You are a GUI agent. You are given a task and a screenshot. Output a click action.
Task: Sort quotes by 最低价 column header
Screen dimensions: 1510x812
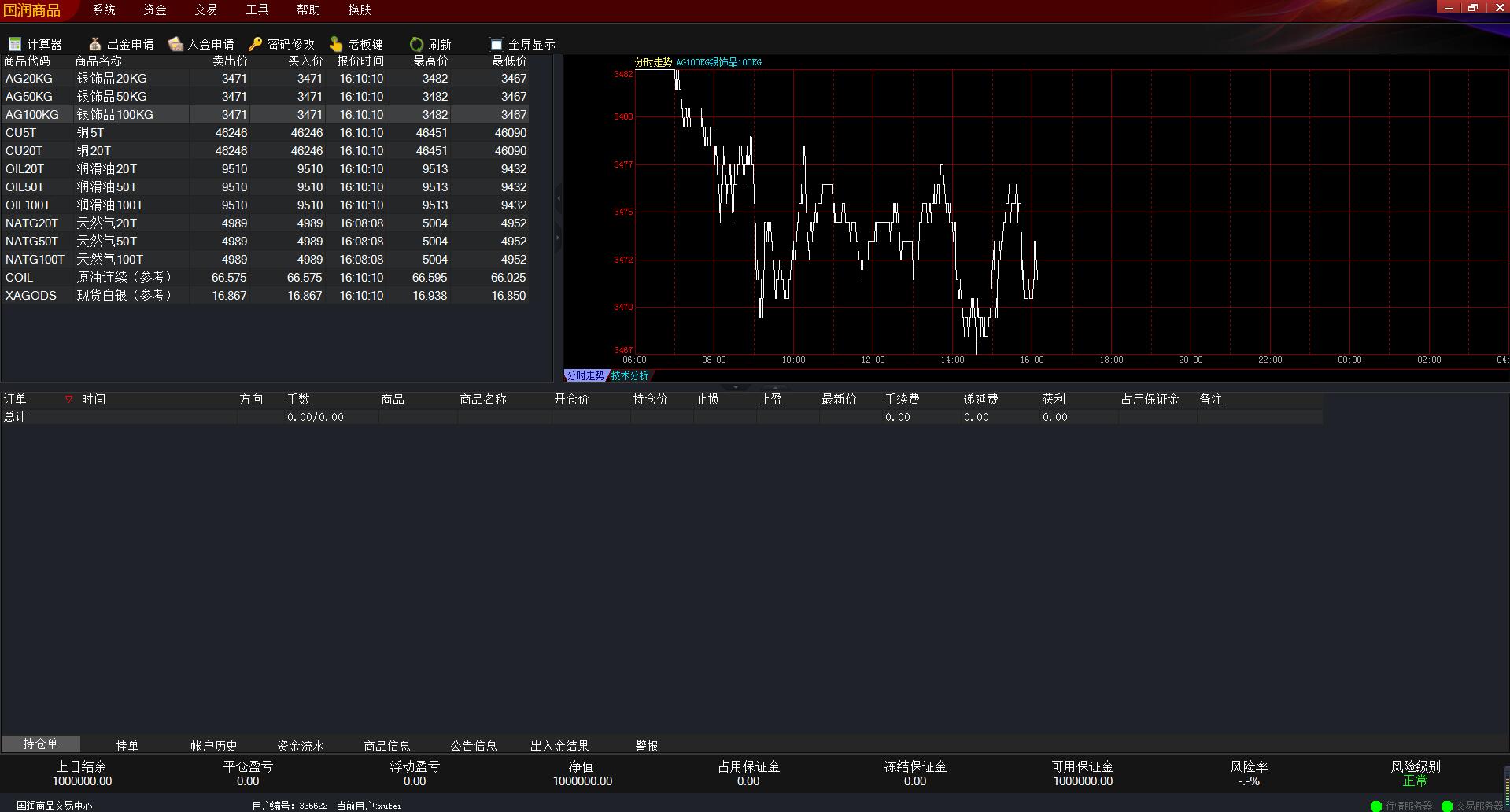[x=509, y=61]
